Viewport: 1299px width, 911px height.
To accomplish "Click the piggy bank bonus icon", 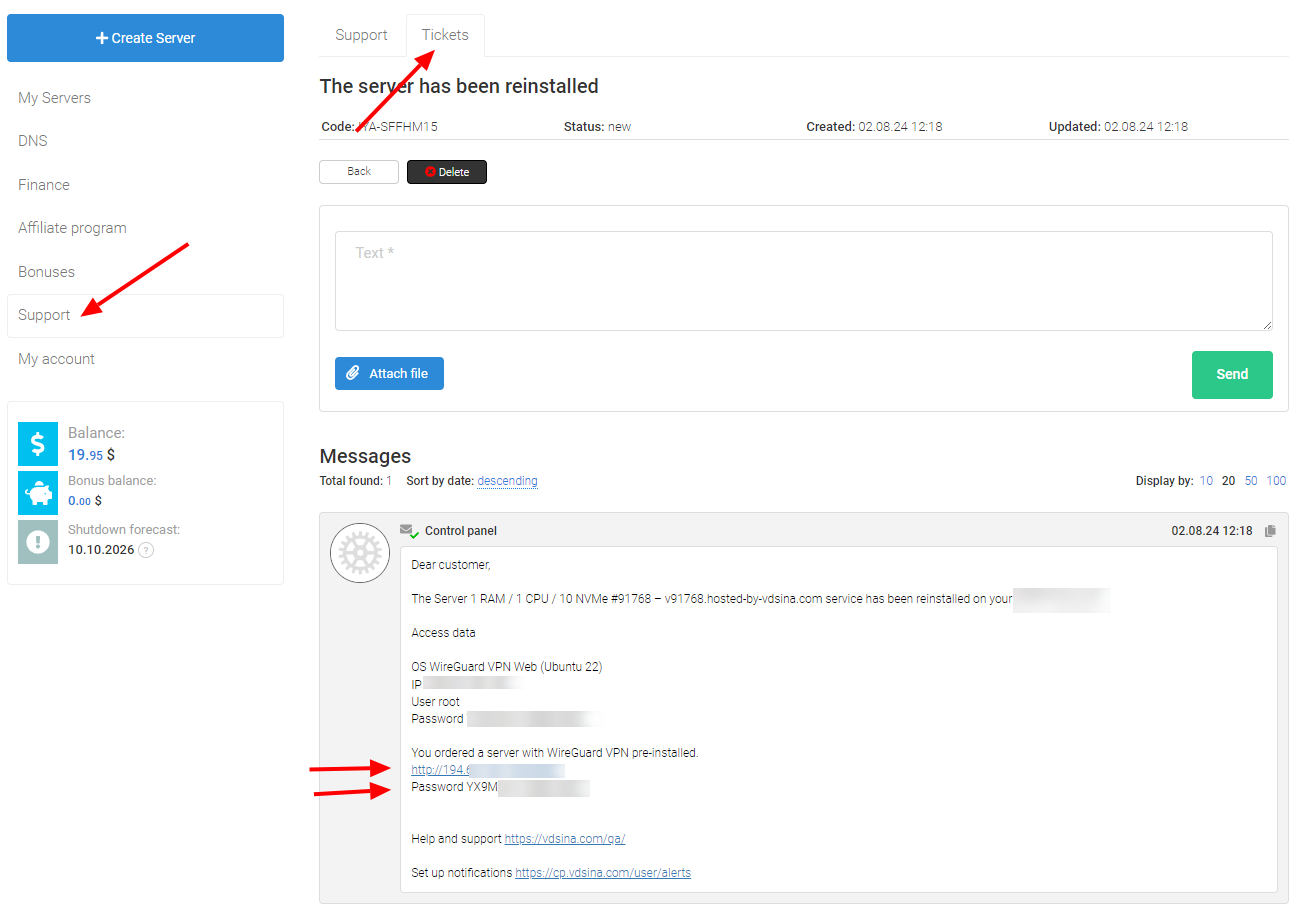I will coord(38,493).
